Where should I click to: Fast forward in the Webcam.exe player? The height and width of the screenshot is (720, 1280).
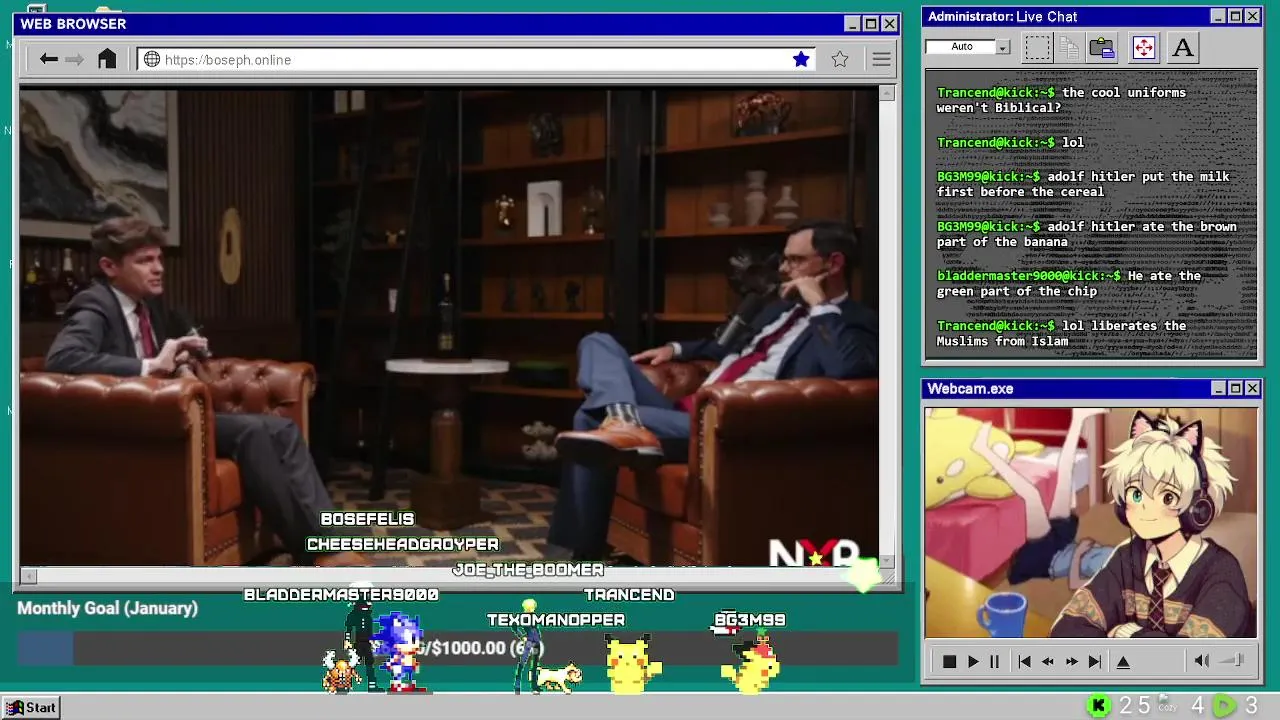(x=1071, y=661)
